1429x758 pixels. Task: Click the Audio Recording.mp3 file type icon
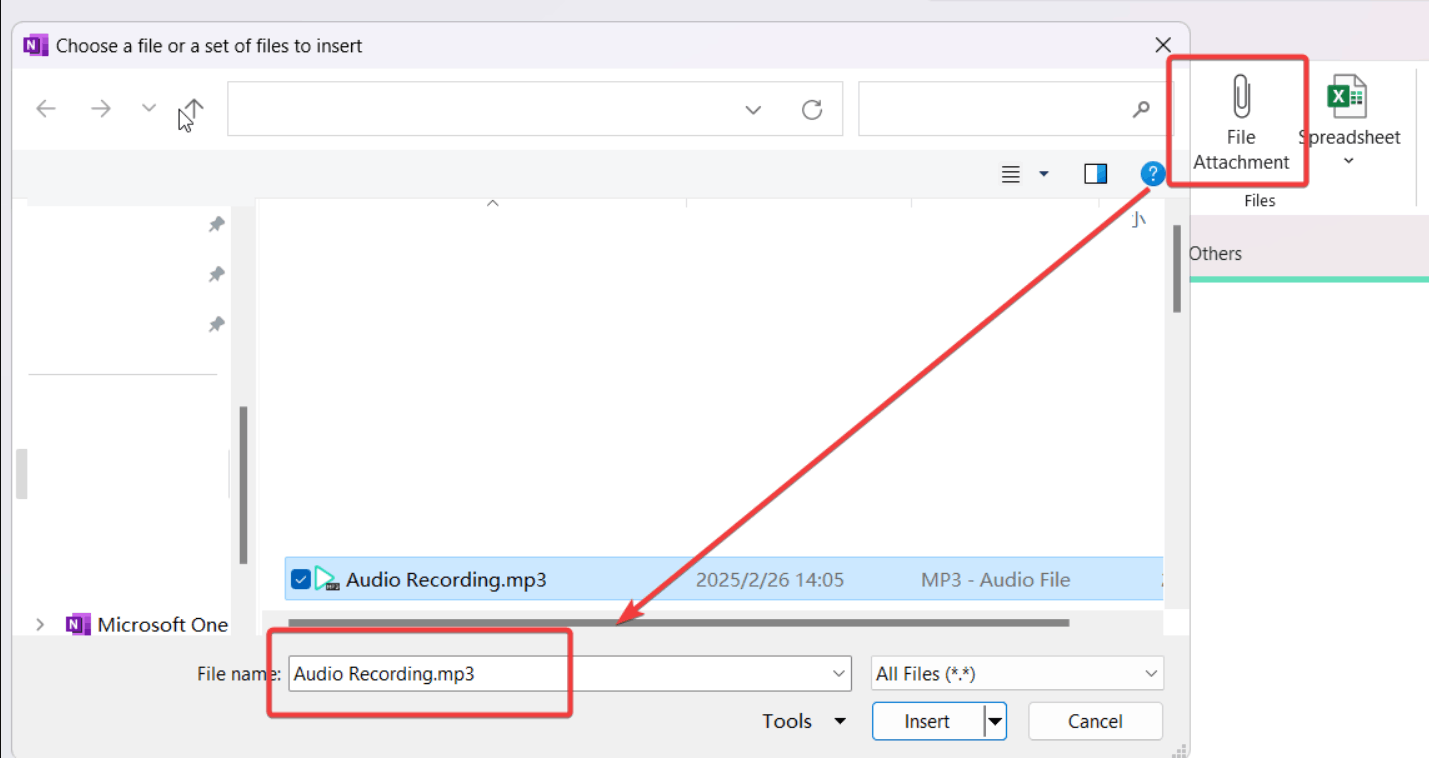[326, 579]
